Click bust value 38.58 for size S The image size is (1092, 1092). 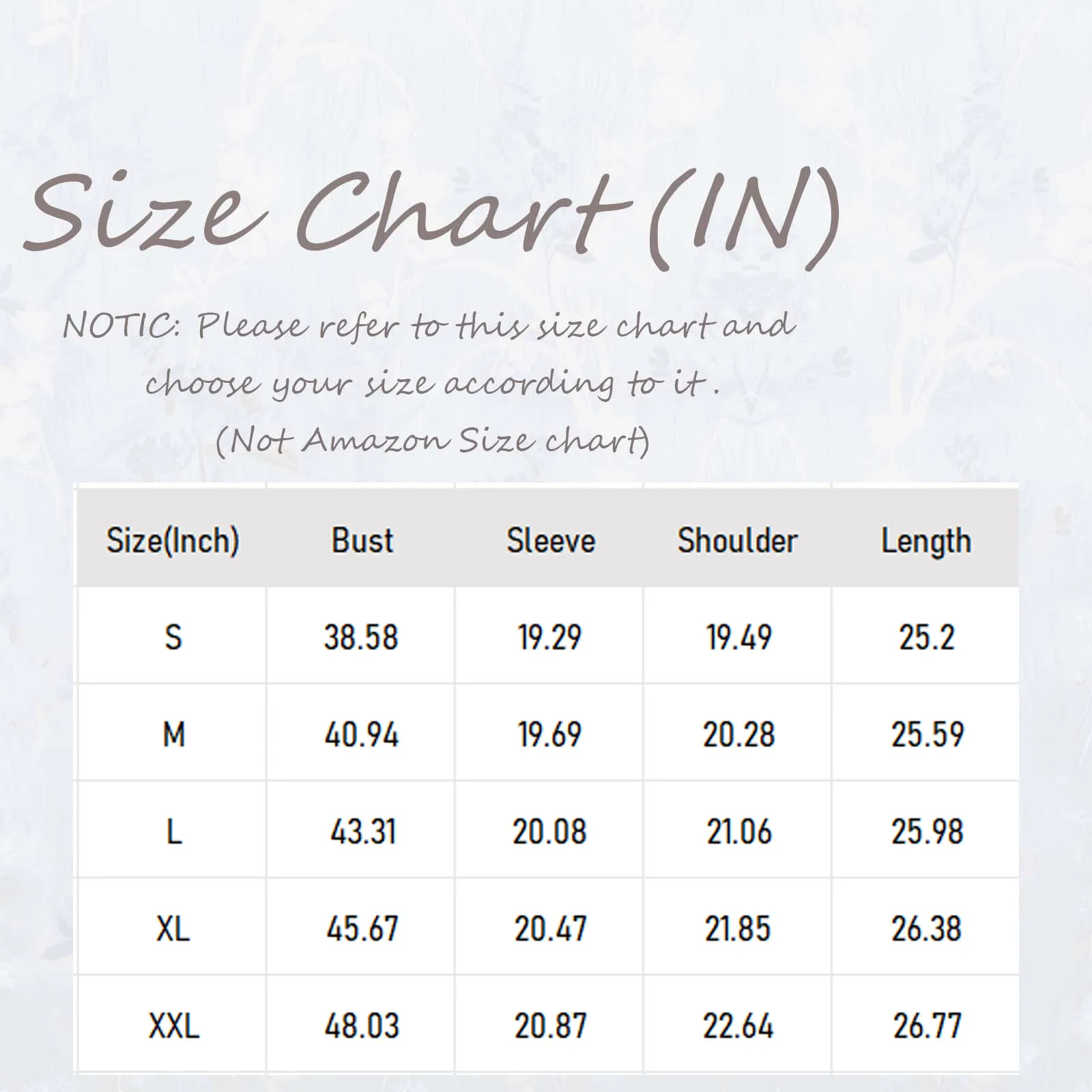361,637
